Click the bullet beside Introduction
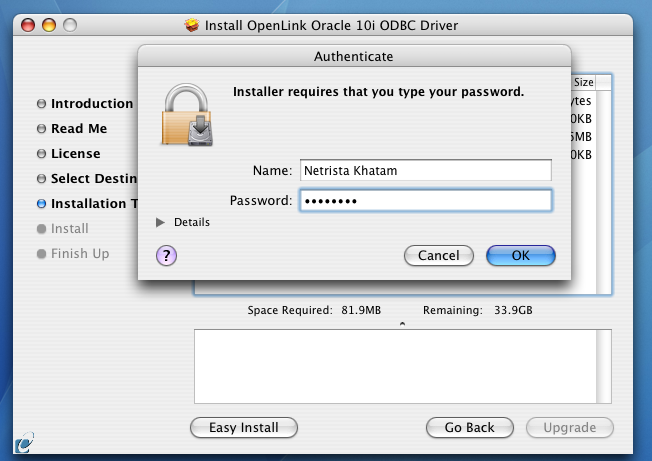 click(41, 104)
